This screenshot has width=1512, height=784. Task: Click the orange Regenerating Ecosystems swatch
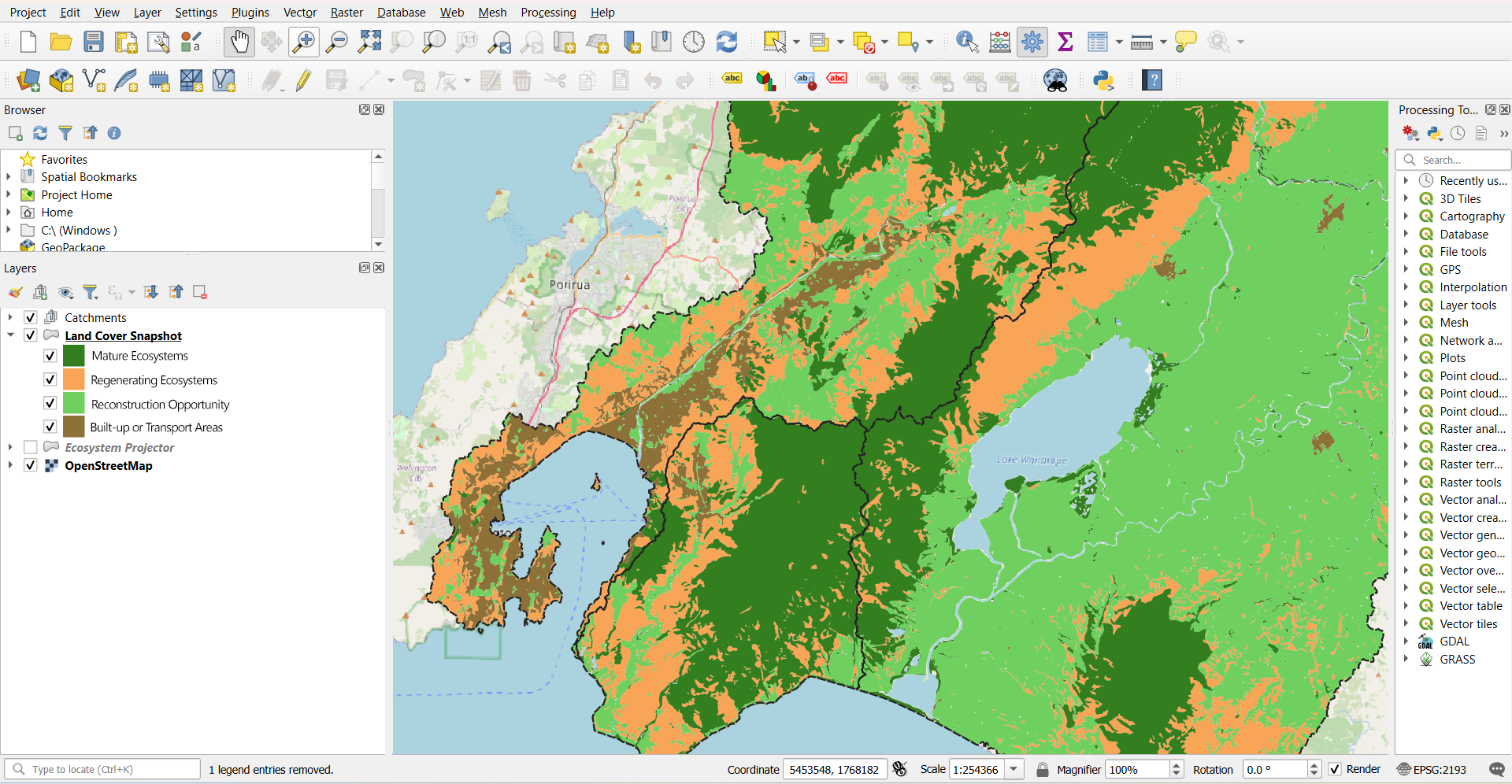tap(73, 379)
